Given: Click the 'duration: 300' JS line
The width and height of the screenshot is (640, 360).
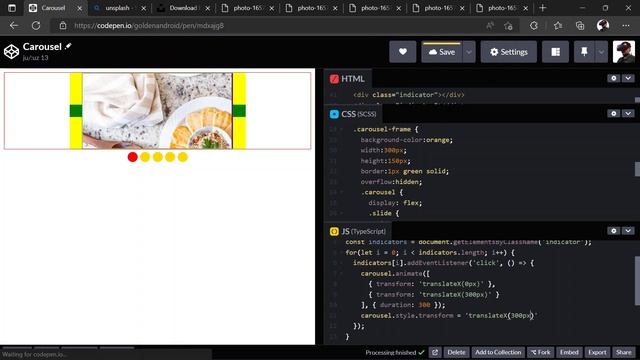Looking at the screenshot, I should coord(403,305).
